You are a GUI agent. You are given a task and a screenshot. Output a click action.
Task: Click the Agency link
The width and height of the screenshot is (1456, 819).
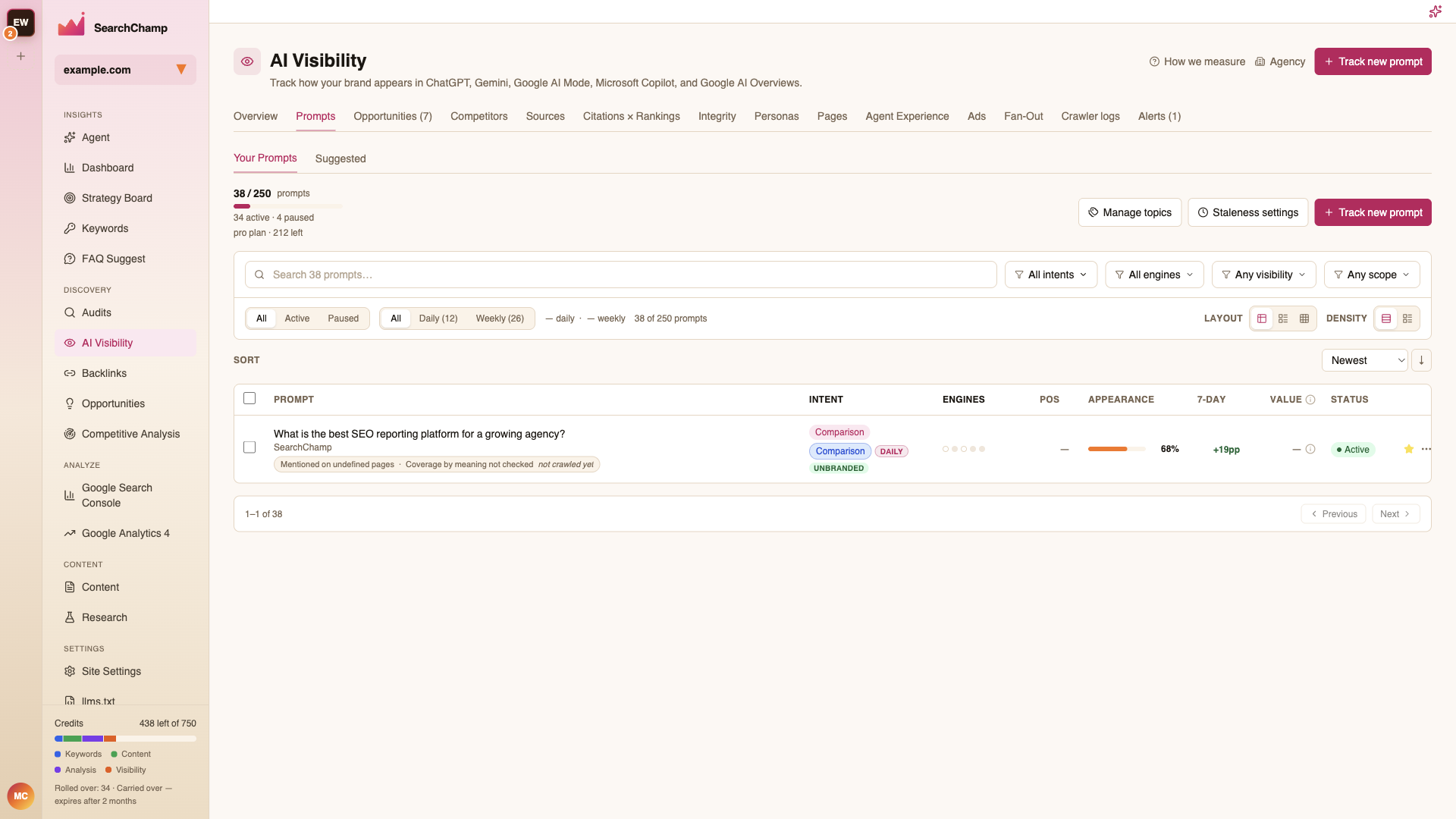[x=1280, y=61]
